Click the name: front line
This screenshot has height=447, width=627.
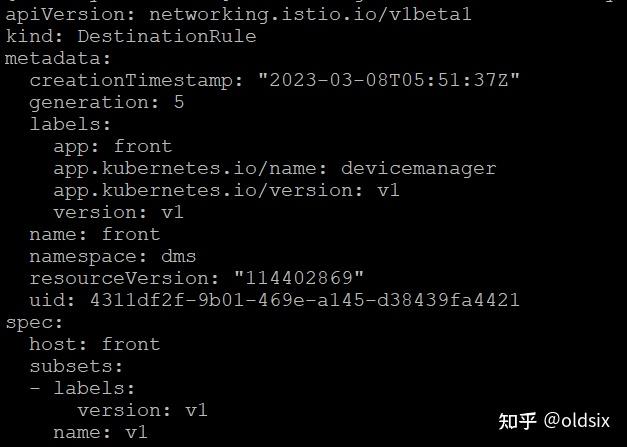[94, 234]
